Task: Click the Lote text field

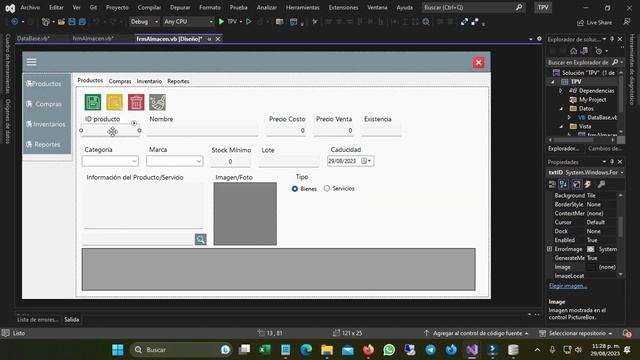Action: 289,162
